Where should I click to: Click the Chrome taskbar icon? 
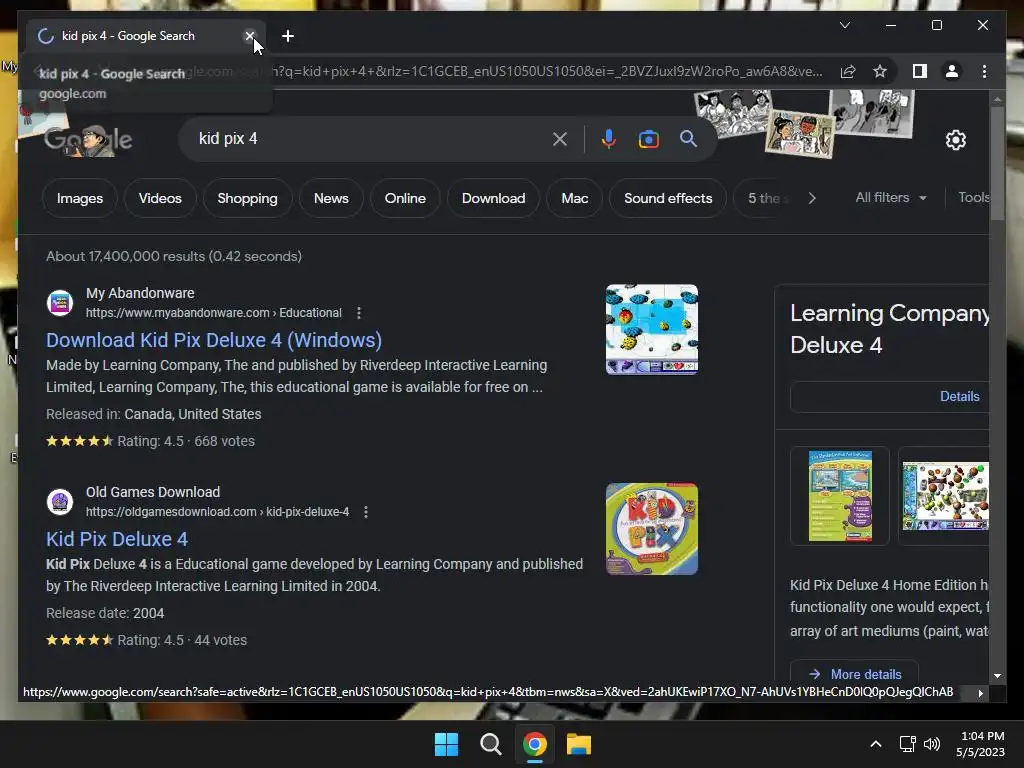click(x=534, y=744)
